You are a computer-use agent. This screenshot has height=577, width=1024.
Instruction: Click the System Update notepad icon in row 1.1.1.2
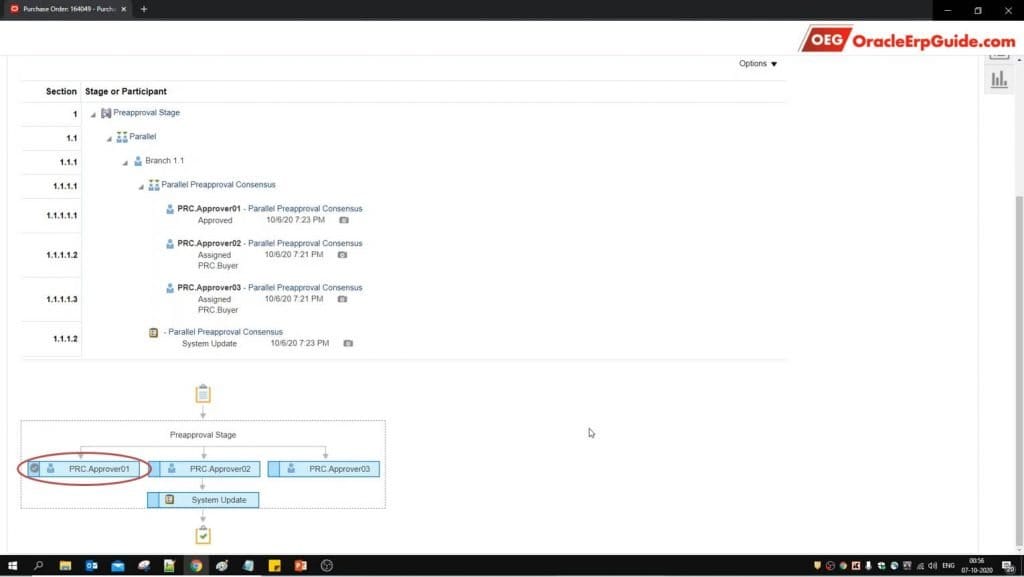click(x=153, y=332)
